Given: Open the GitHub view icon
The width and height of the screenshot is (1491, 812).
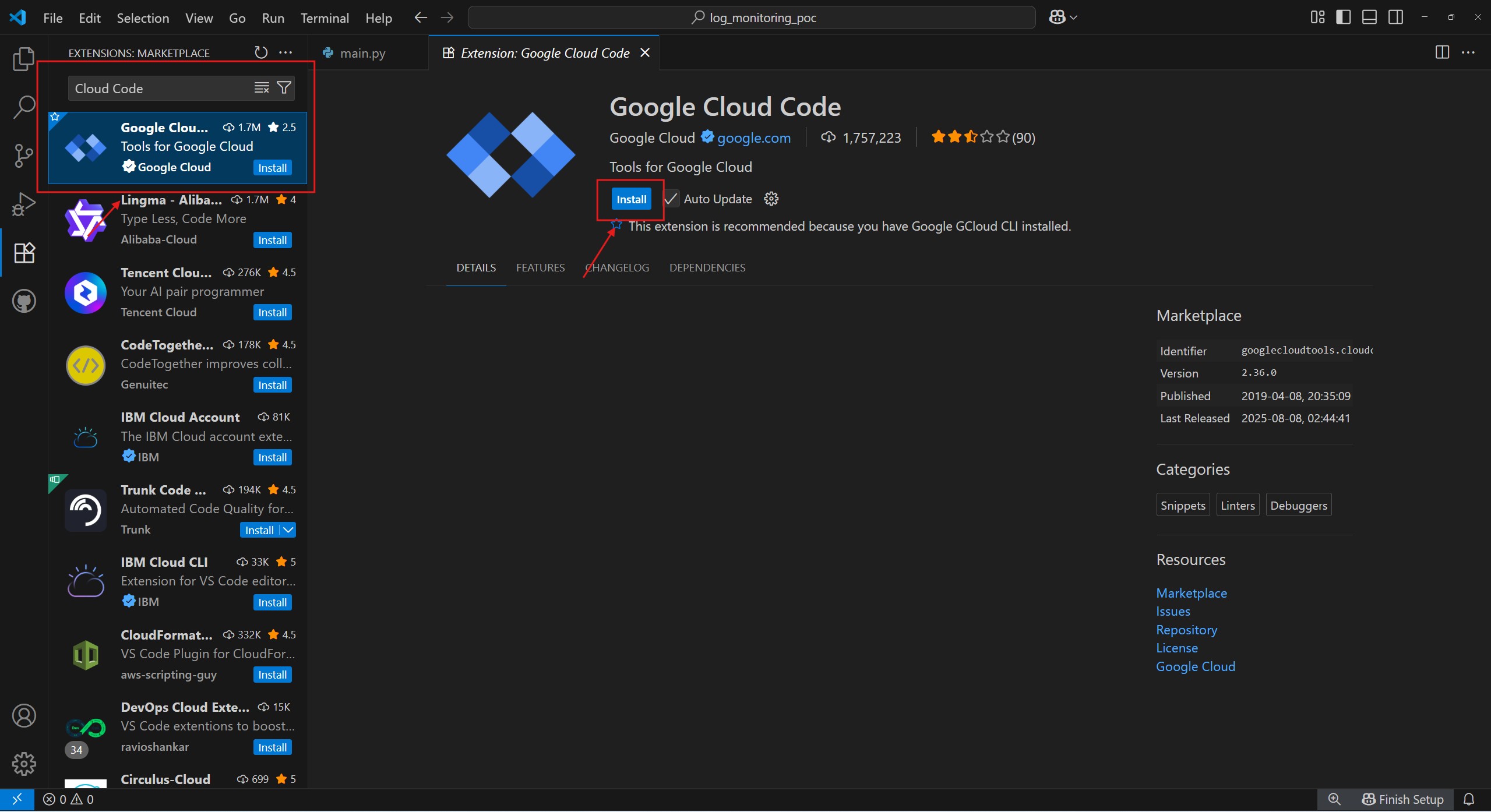Looking at the screenshot, I should click(23, 301).
